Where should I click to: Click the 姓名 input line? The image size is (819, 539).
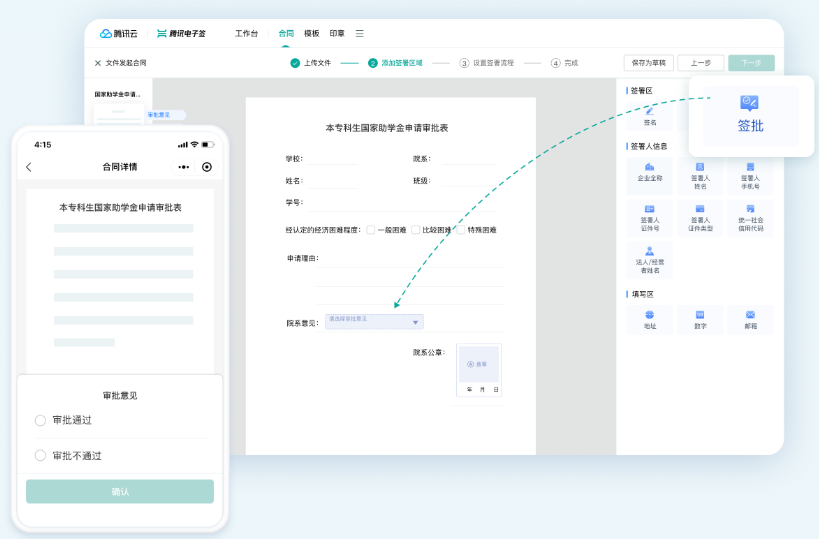[332, 181]
